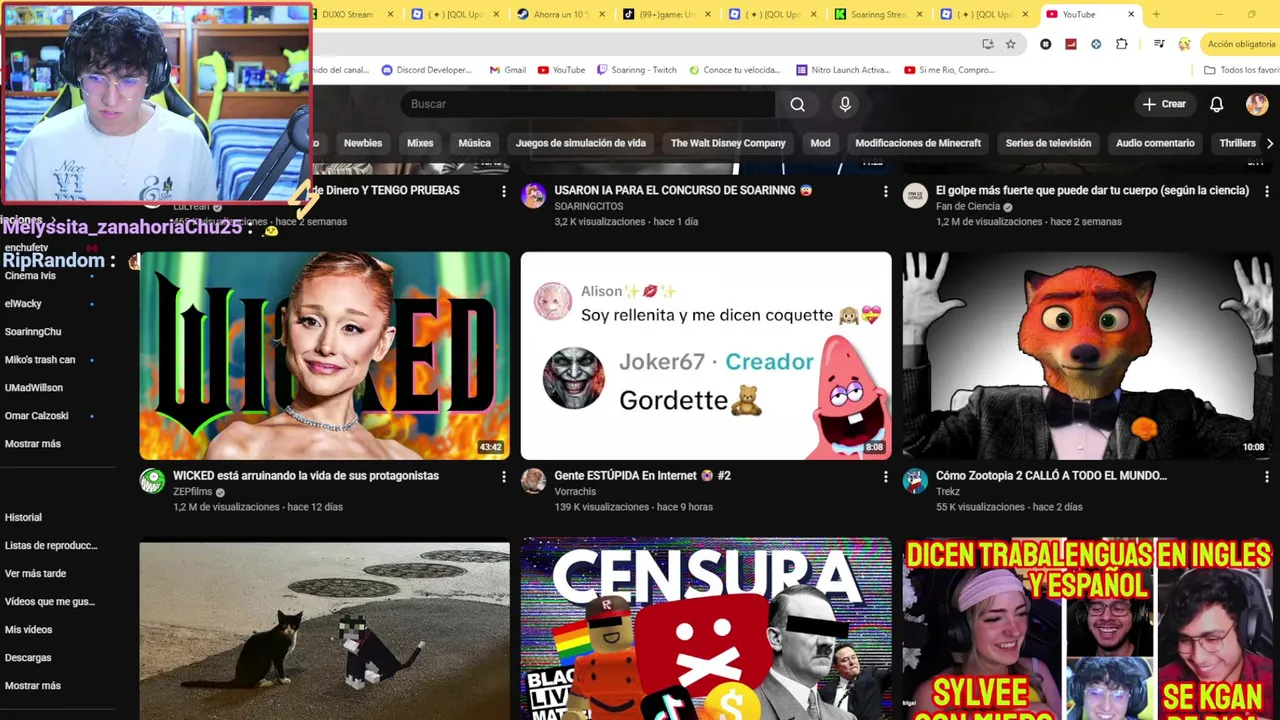Click the Acción obligatoria button
Screen dimensions: 1280x720
(1241, 44)
